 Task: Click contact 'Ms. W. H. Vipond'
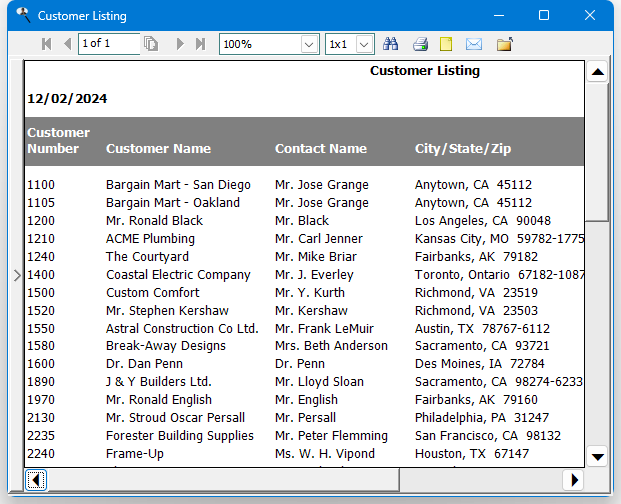pyautogui.click(x=325, y=454)
